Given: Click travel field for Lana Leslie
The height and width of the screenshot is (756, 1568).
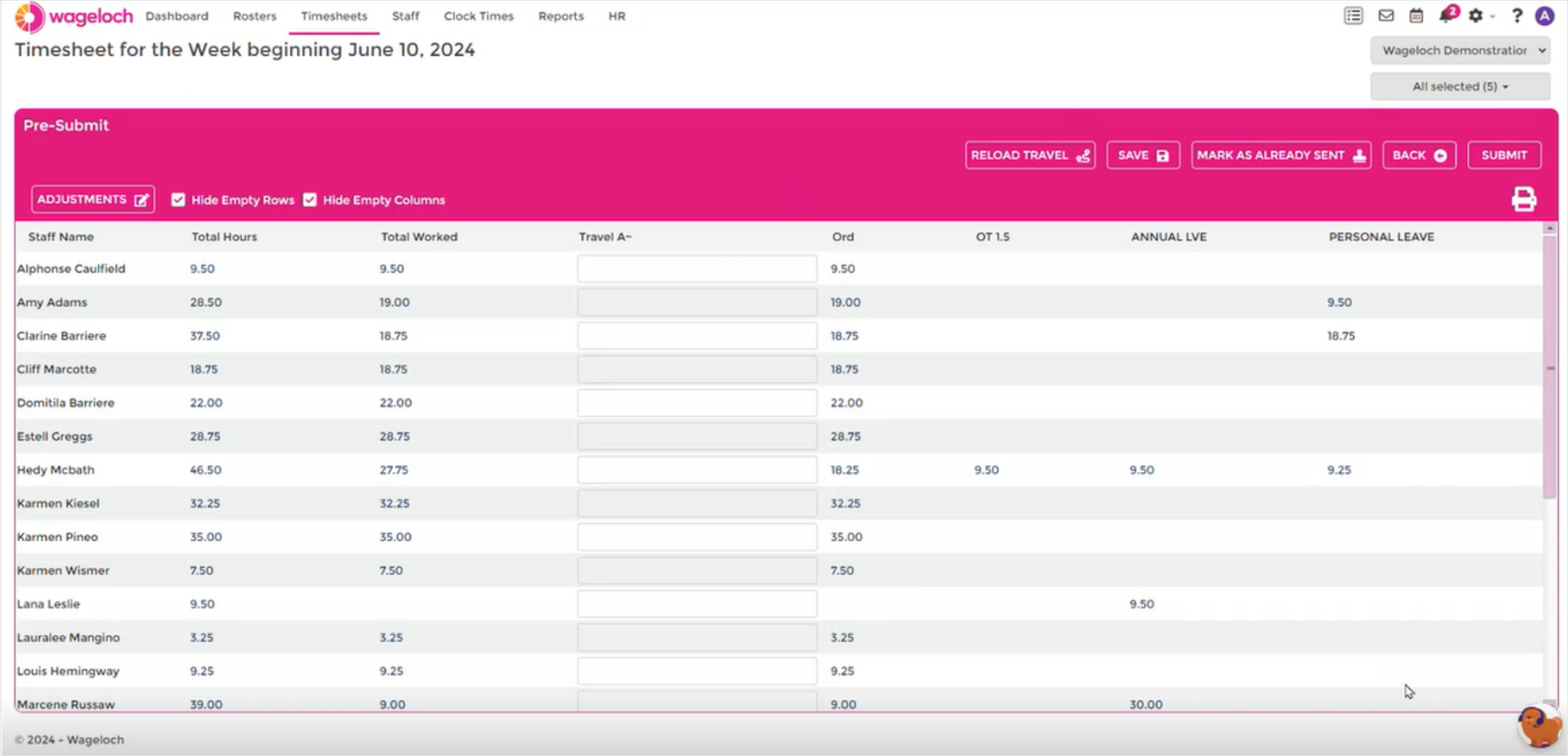Looking at the screenshot, I should pos(697,604).
